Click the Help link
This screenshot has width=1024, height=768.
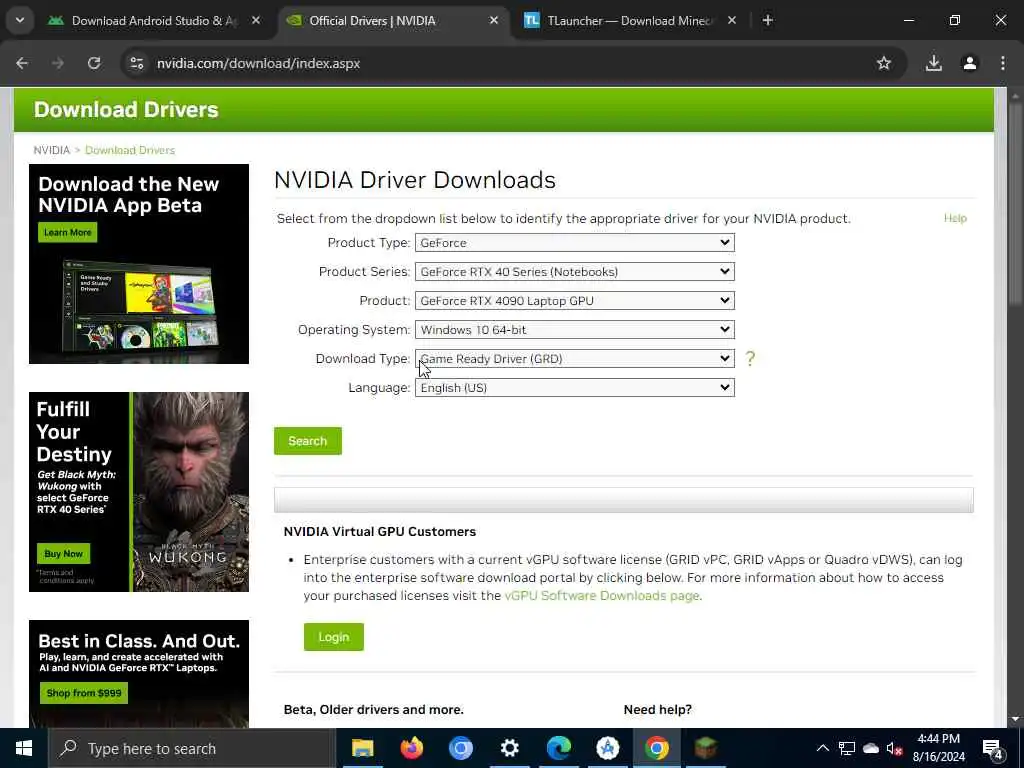click(955, 218)
